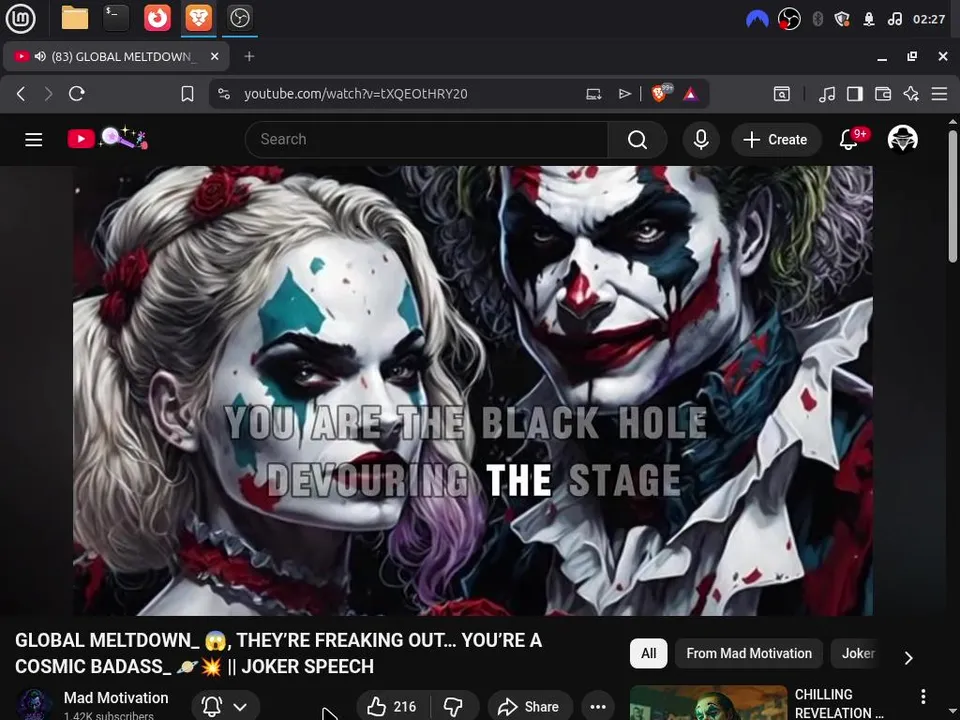The width and height of the screenshot is (960, 720).
Task: Click the video player to pause
Action: tap(473, 391)
